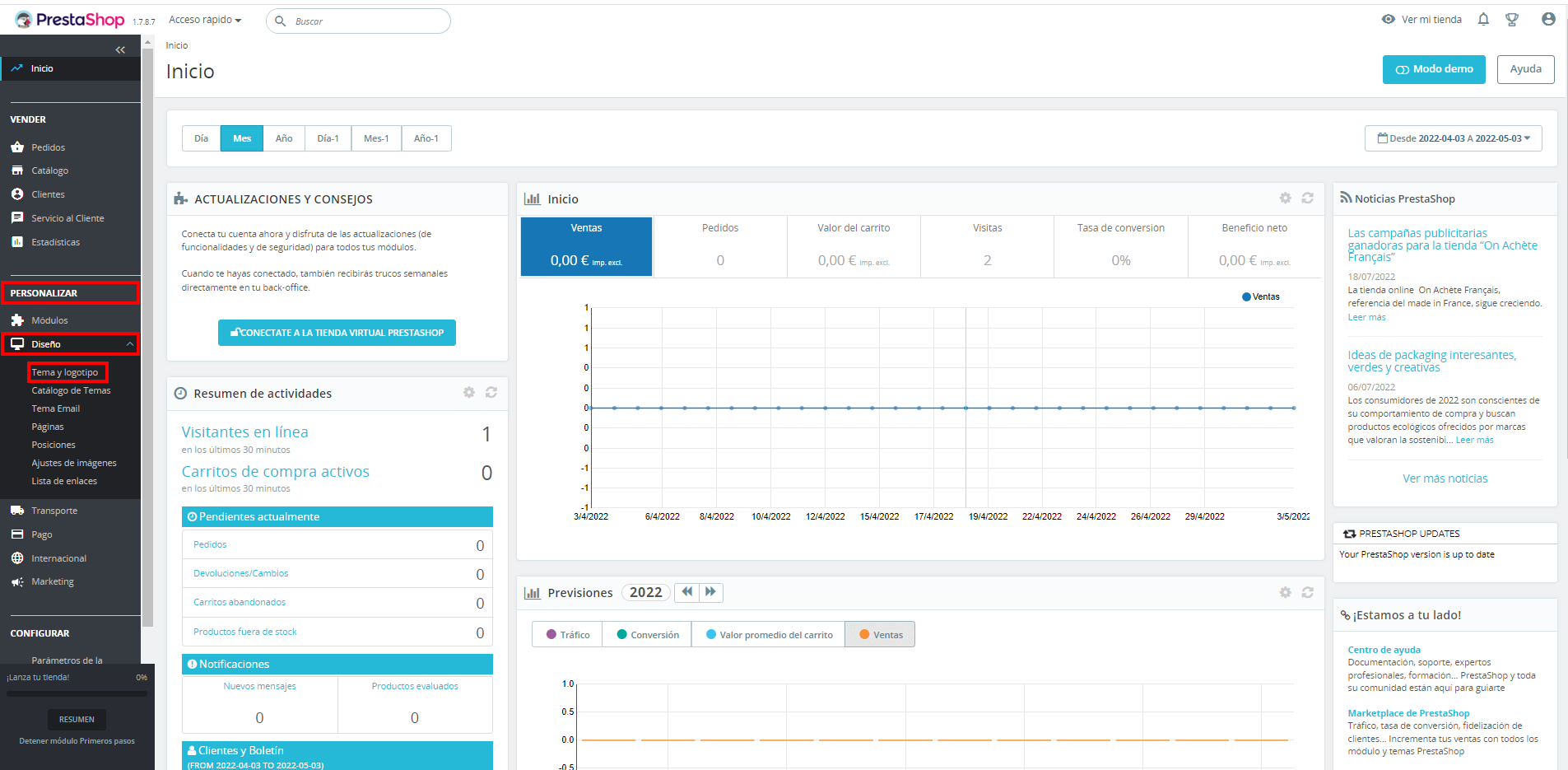Click the Módulos puzzle icon in sidebar
The width and height of the screenshot is (1568, 770).
17,320
